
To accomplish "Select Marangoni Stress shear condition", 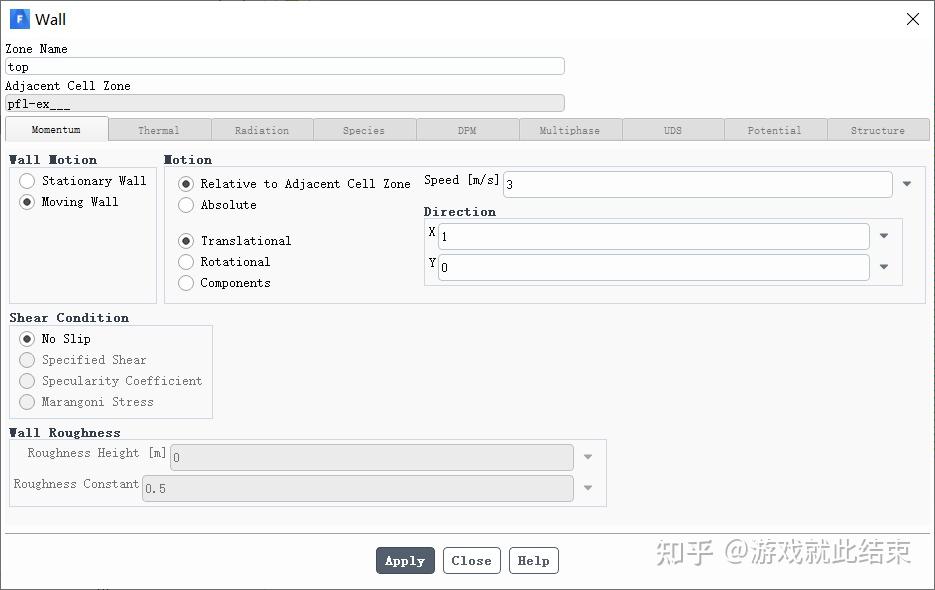I will coord(27,402).
